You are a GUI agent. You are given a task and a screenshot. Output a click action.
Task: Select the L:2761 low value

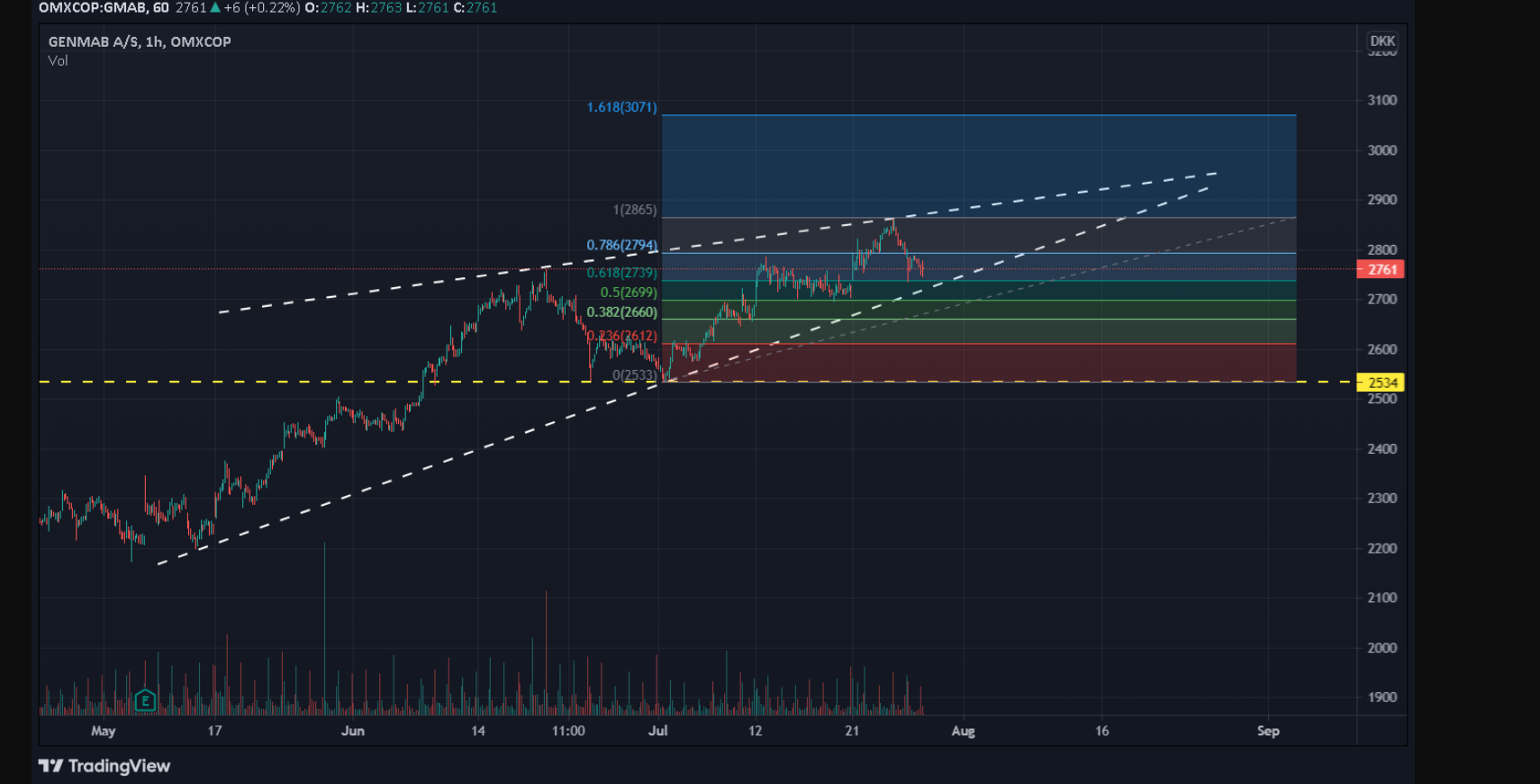tap(428, 7)
